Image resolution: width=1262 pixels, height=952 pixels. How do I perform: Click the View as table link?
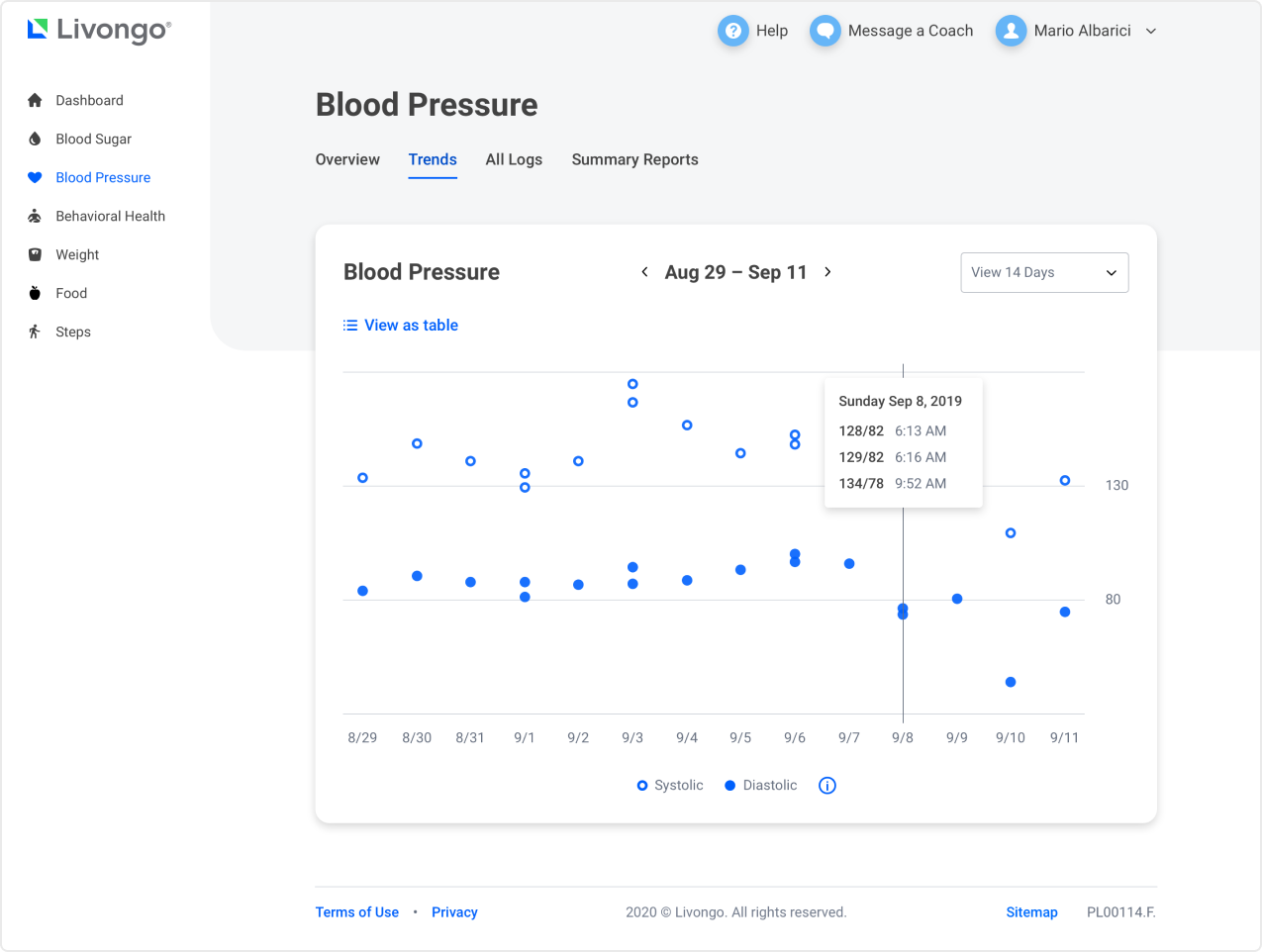pos(411,326)
